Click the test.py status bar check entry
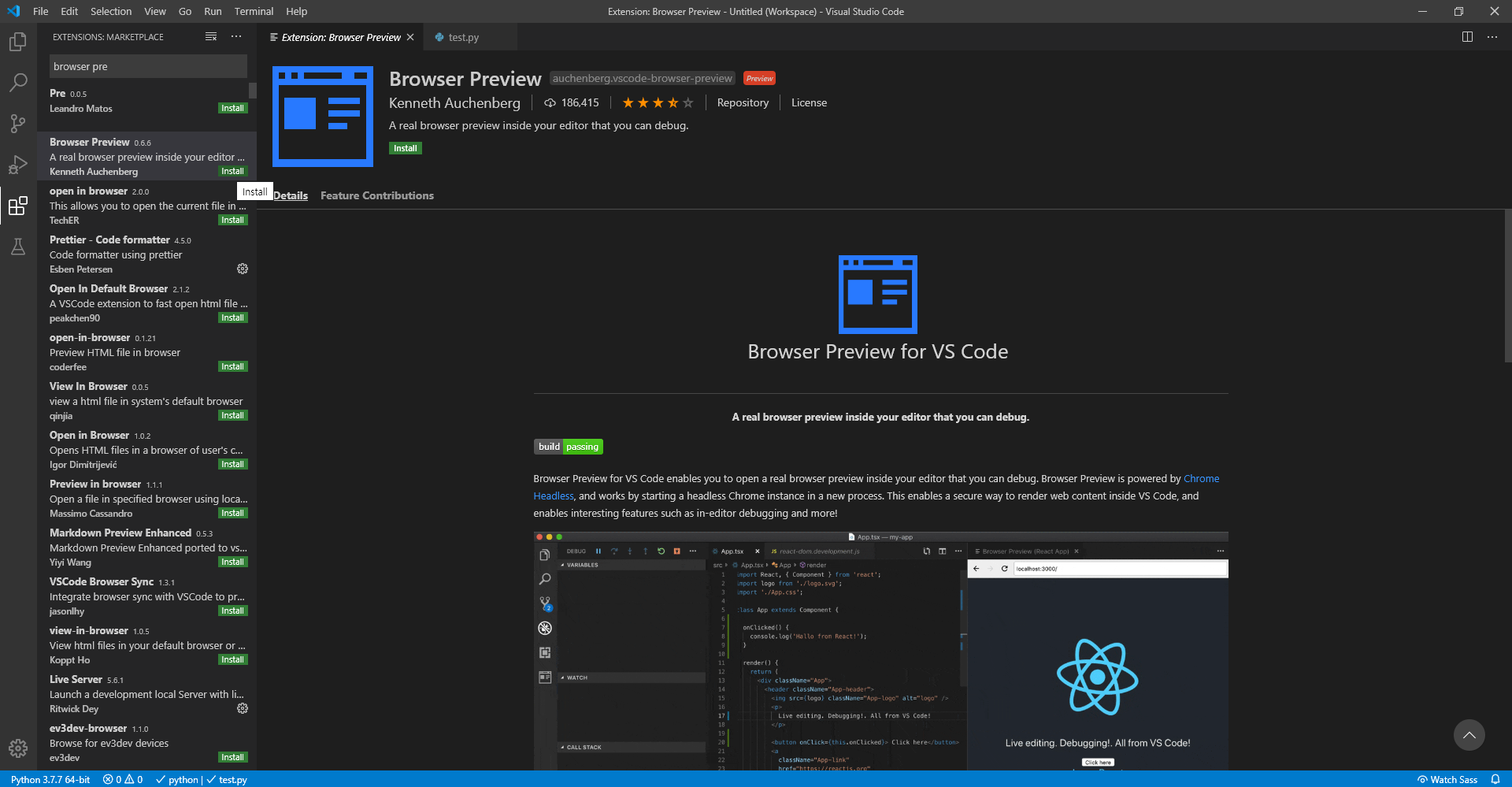Image resolution: width=1512 pixels, height=787 pixels. tap(228, 779)
